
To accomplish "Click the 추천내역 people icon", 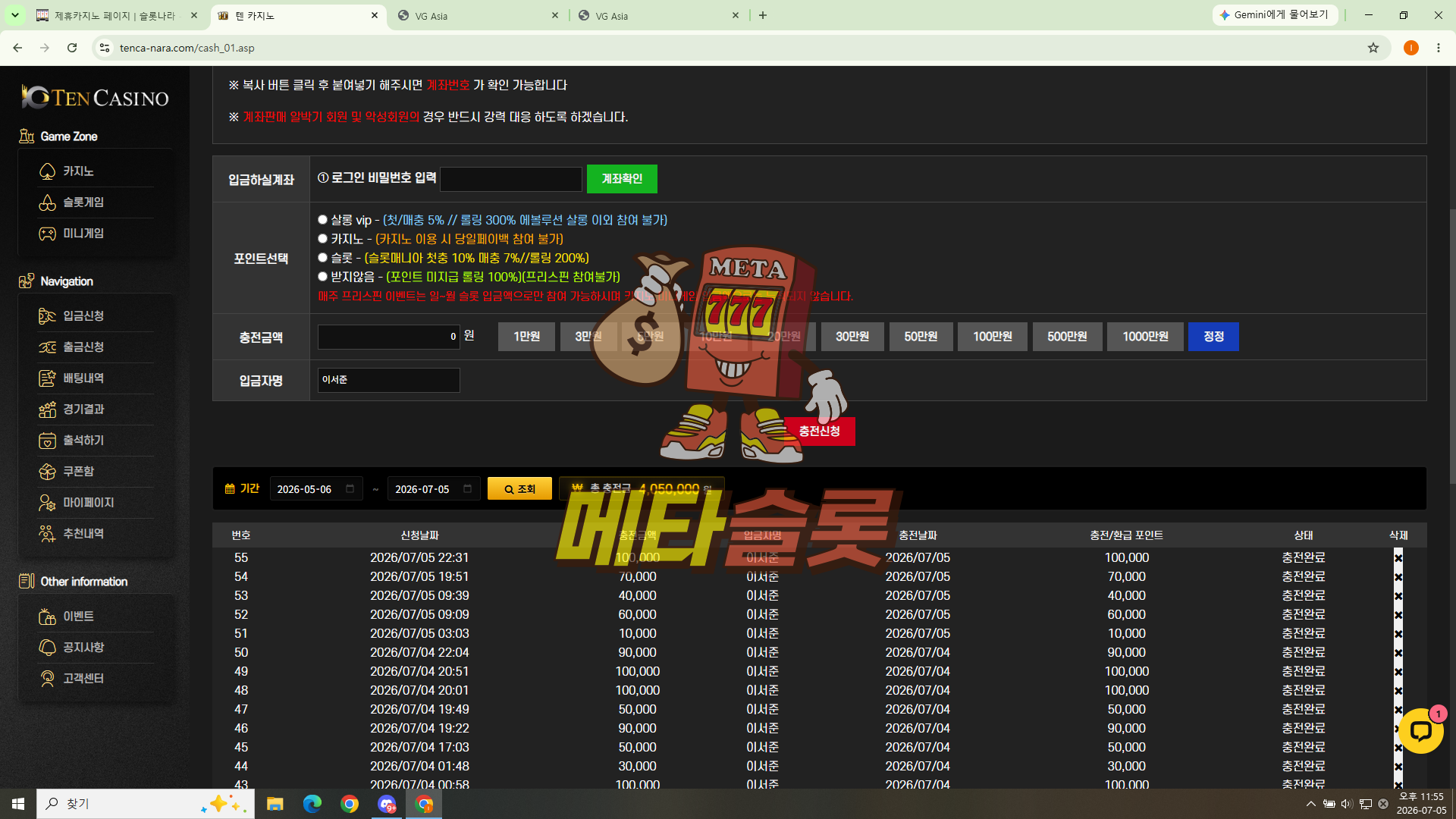I will coord(47,534).
